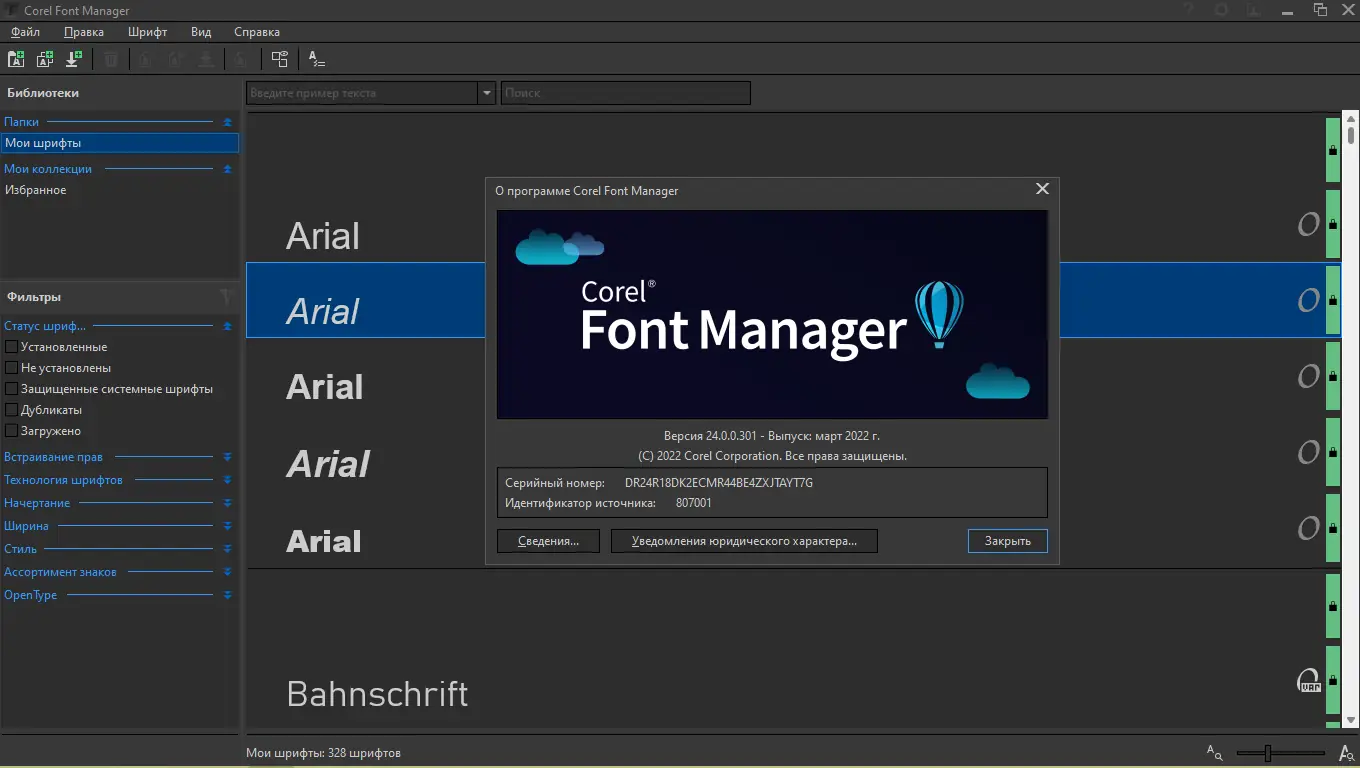
Task: Open the Шрифт menu
Action: [147, 32]
